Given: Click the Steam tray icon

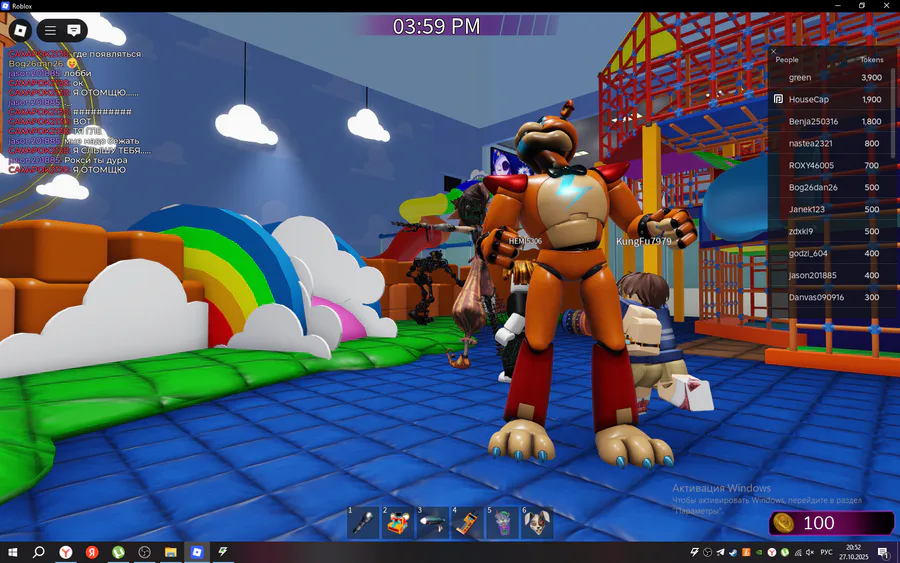Looking at the screenshot, I should coord(733,552).
